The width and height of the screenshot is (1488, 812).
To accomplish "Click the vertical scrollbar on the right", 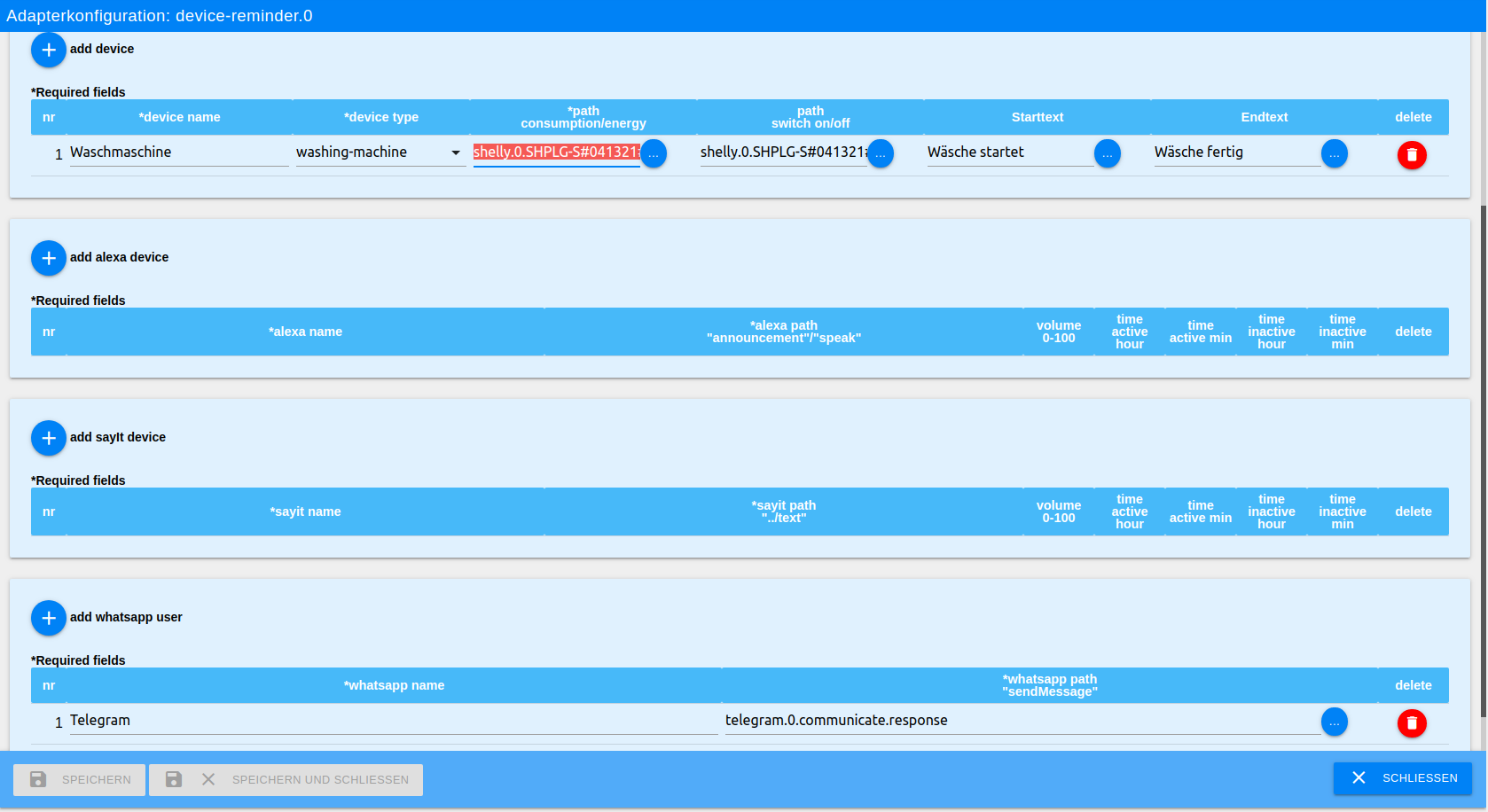I will coord(1483,461).
